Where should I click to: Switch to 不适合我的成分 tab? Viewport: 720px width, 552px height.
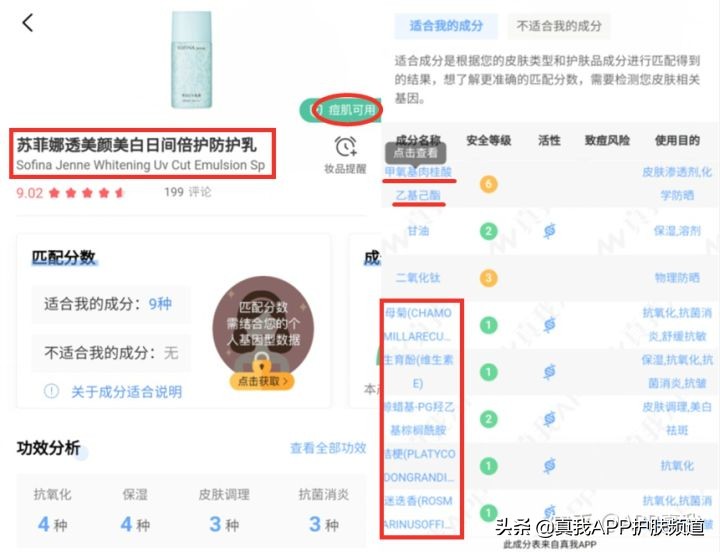559,26
